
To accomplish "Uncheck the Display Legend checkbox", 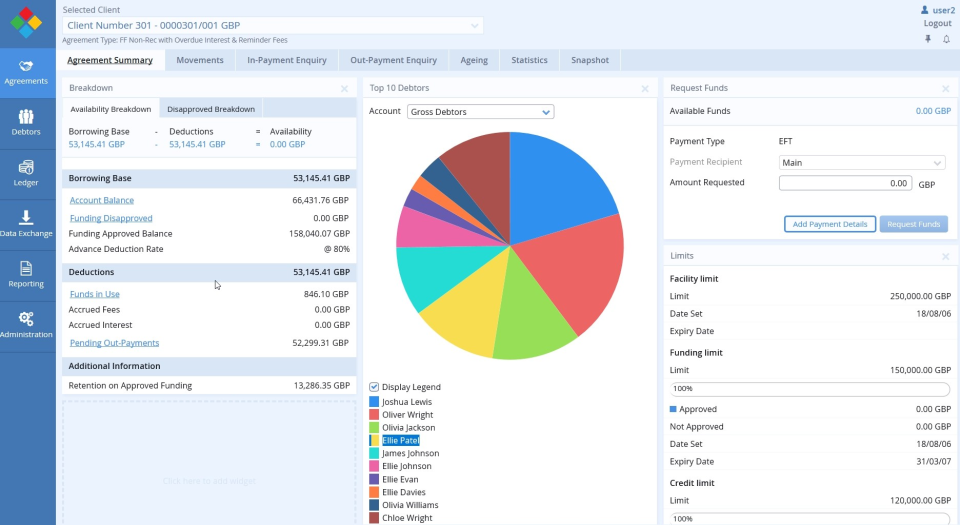I will (374, 387).
